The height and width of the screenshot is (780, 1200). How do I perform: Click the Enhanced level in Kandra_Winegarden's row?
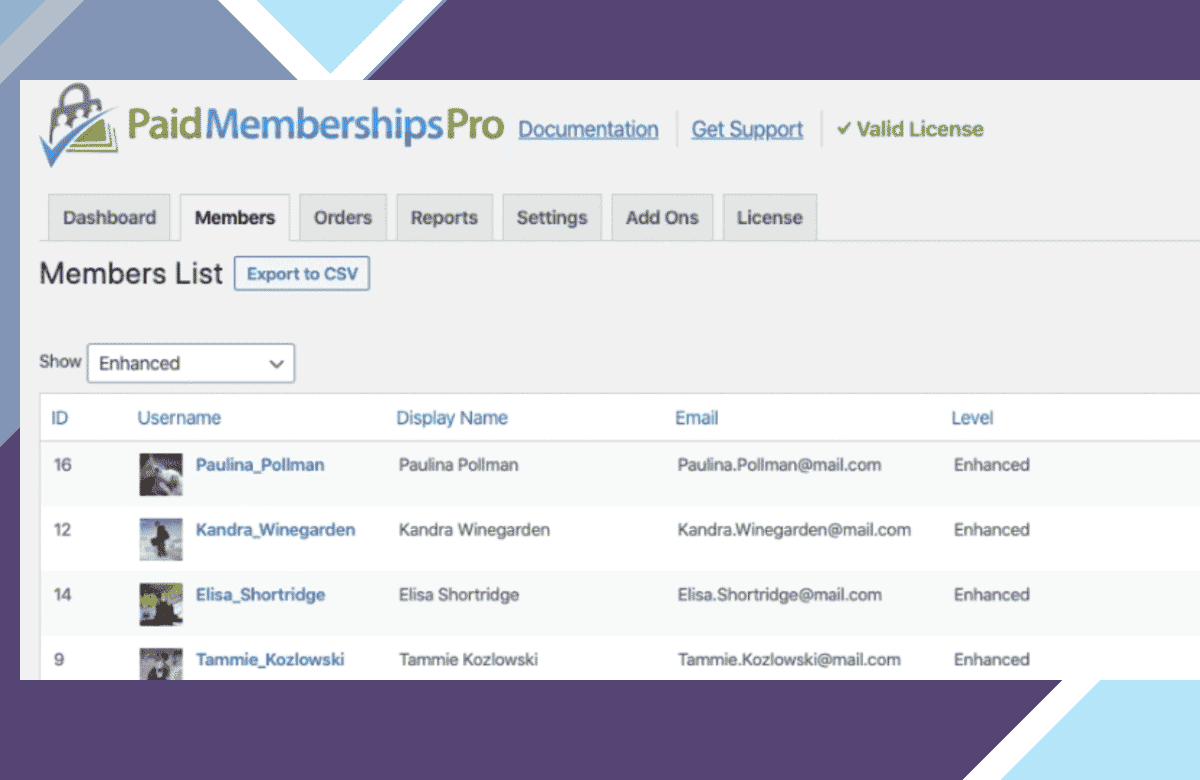(x=991, y=530)
